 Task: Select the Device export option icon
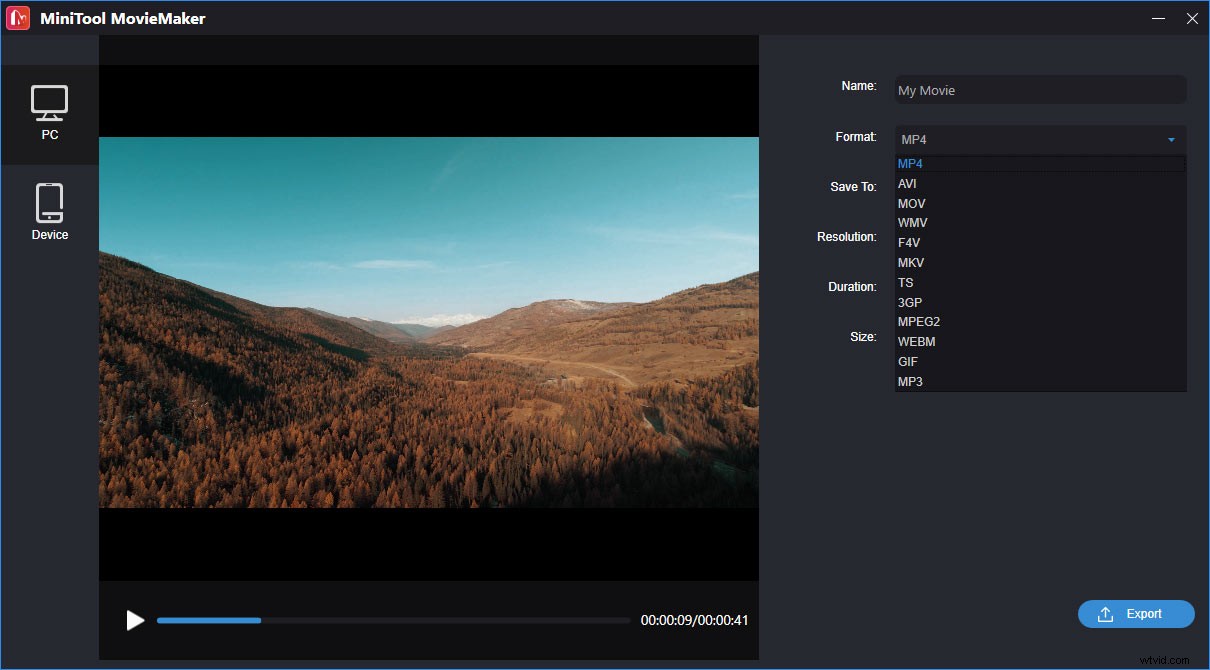coord(50,200)
